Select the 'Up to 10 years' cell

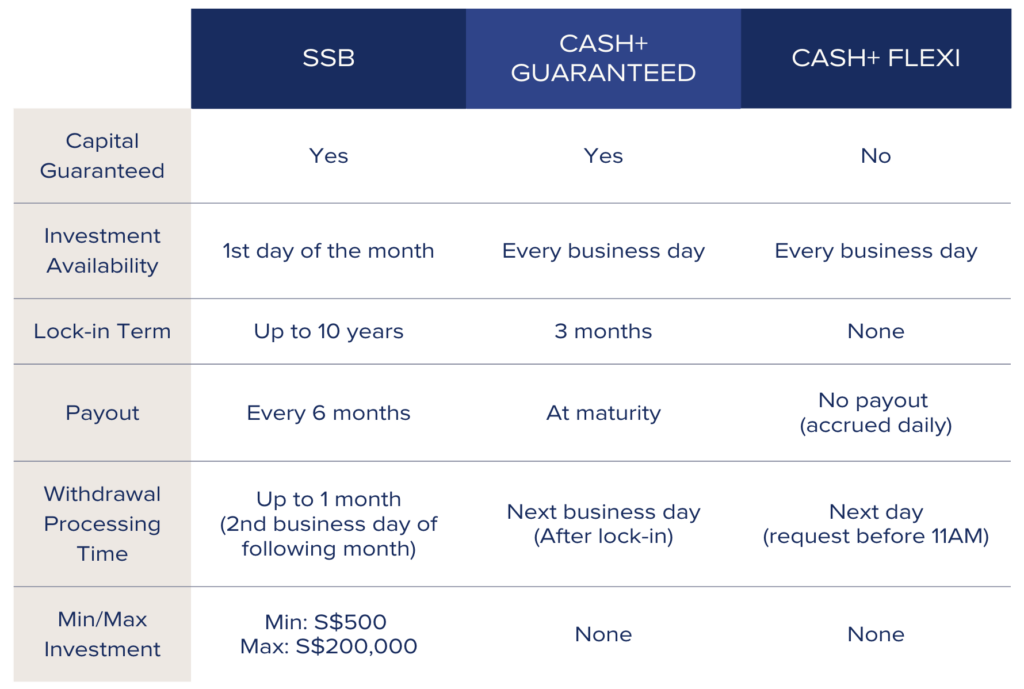328,331
